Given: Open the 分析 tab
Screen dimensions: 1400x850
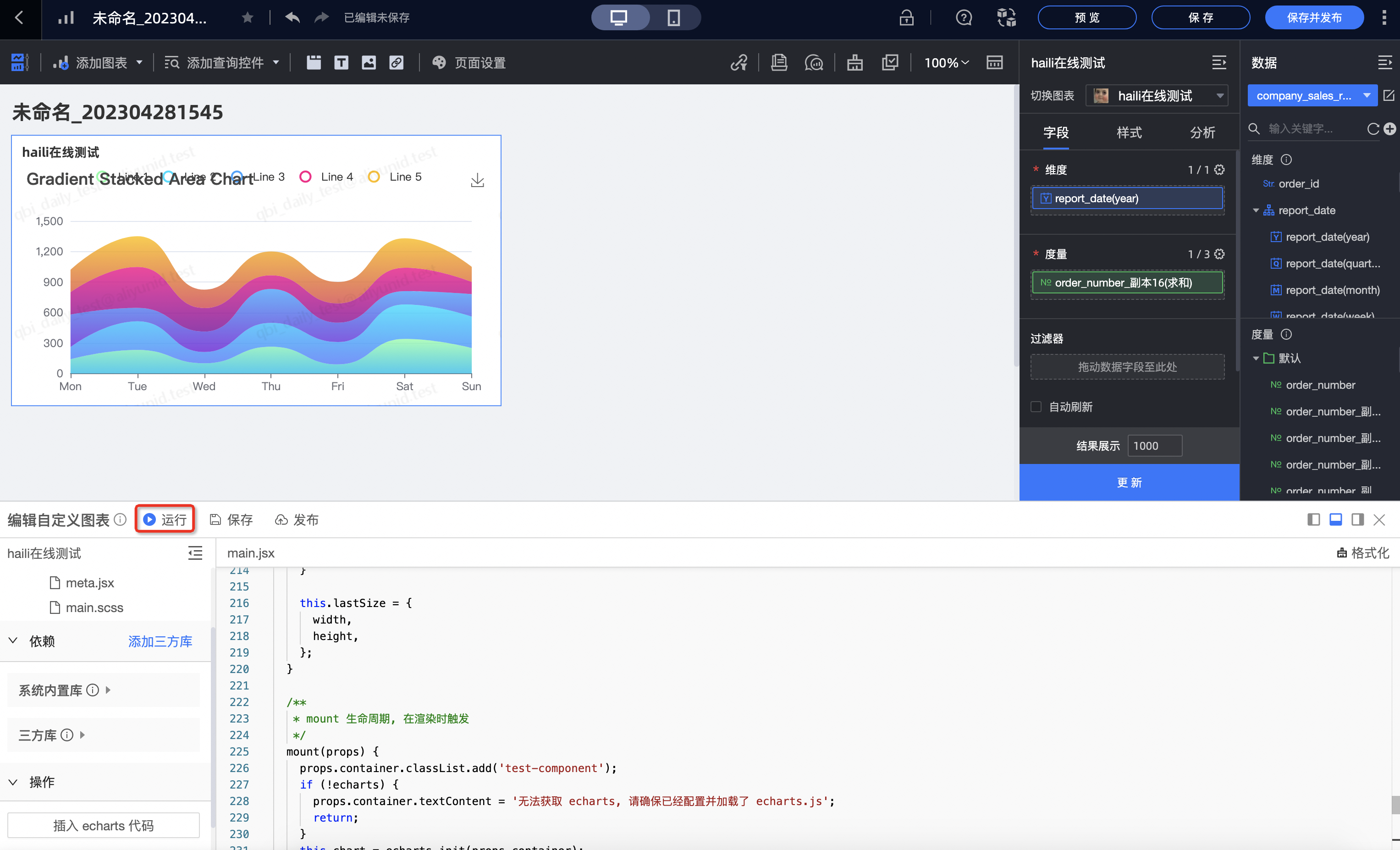Looking at the screenshot, I should (x=1202, y=132).
